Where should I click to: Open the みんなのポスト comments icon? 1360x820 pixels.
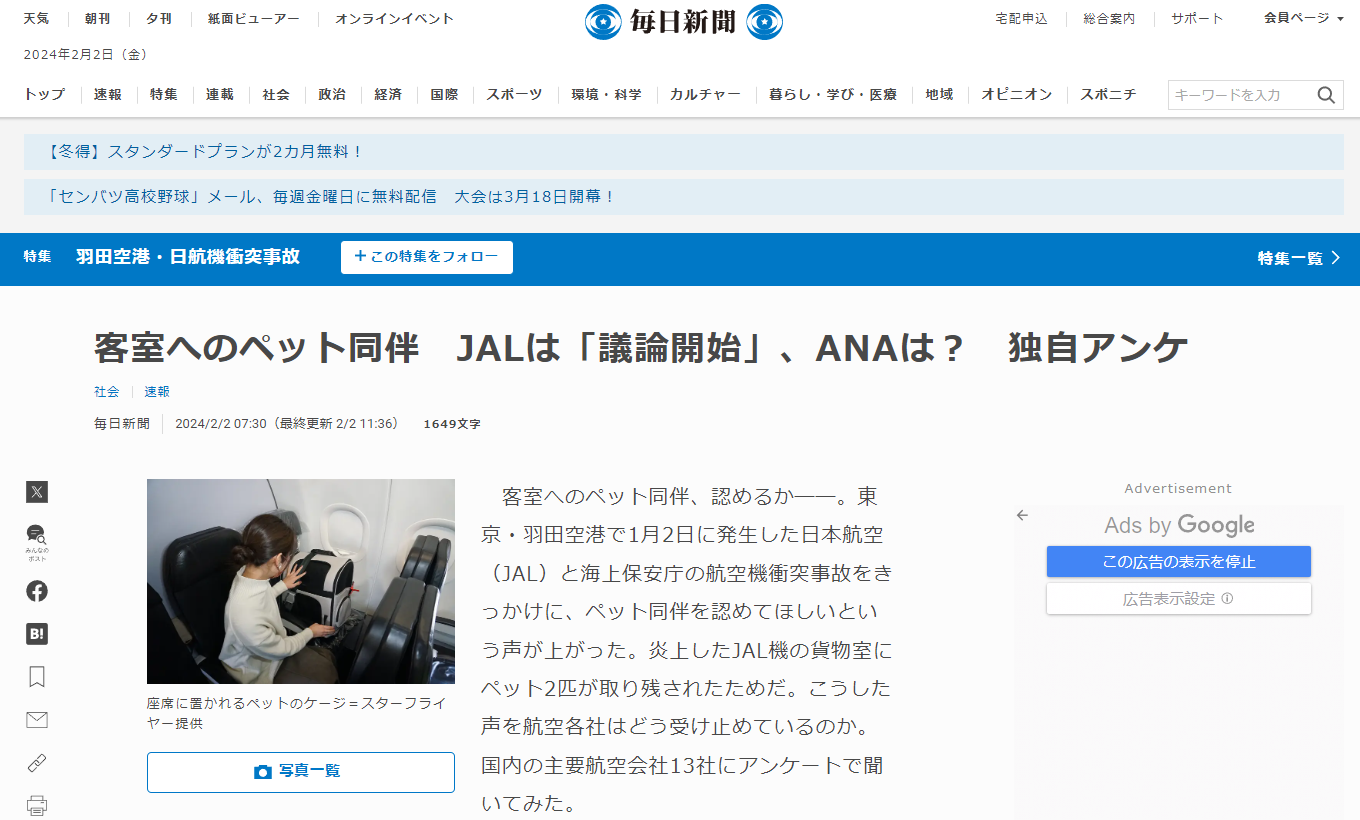tap(37, 542)
